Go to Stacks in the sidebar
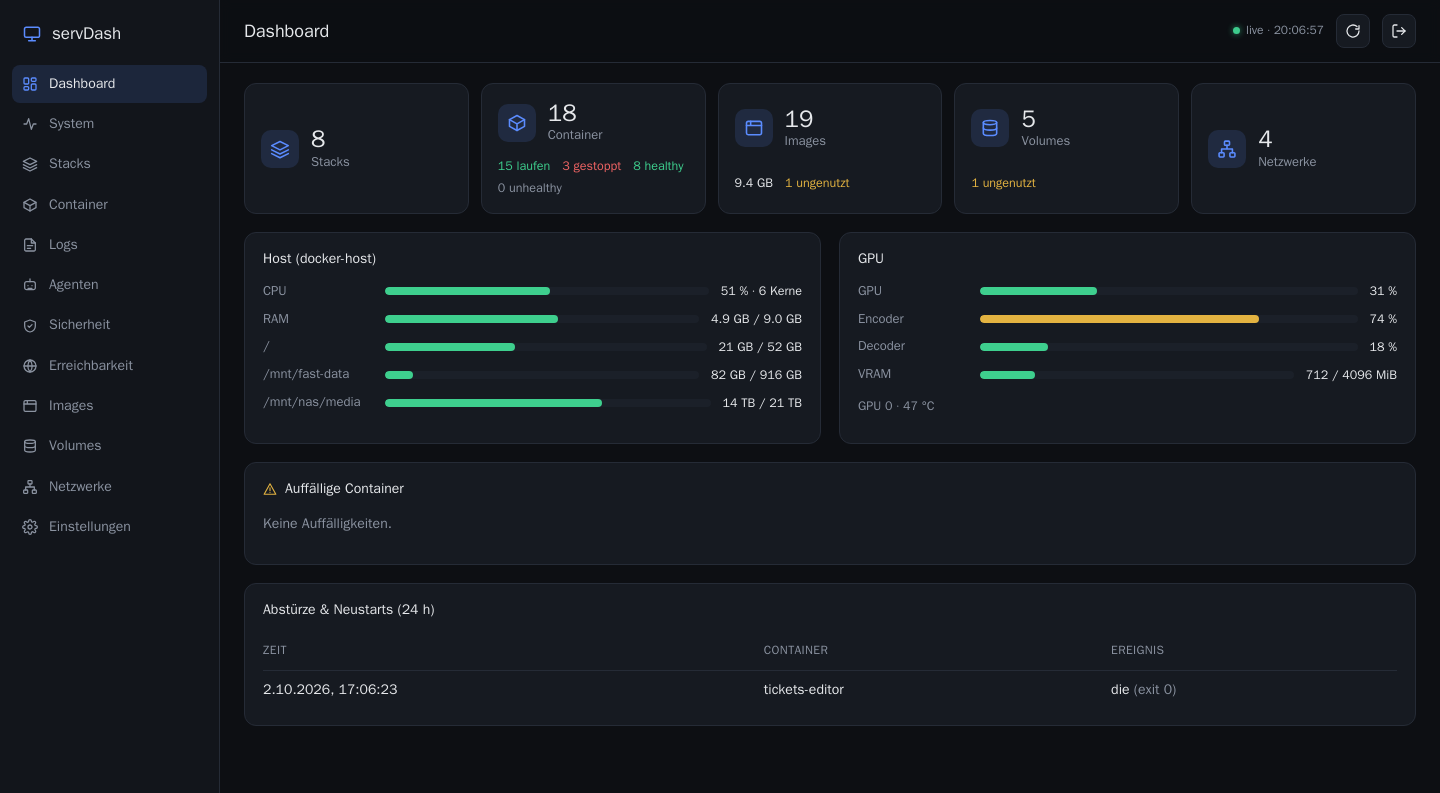This screenshot has height=793, width=1440. [109, 164]
